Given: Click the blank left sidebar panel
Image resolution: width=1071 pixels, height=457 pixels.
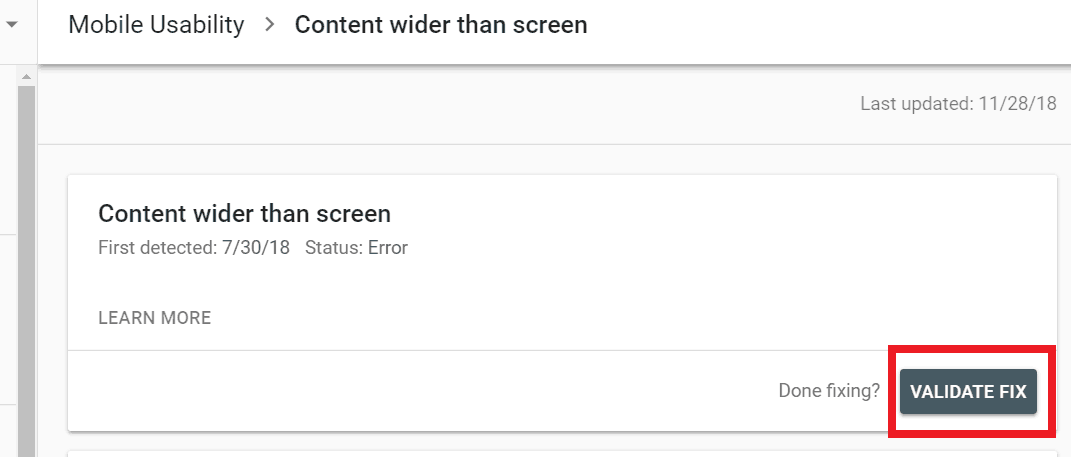Looking at the screenshot, I should click(8, 300).
